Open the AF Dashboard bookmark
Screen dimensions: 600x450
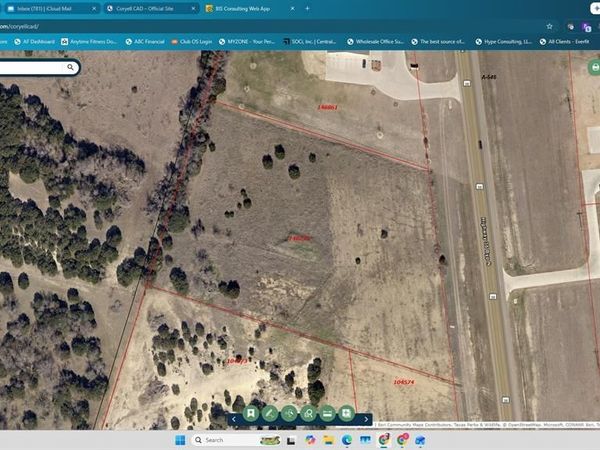tap(34, 41)
